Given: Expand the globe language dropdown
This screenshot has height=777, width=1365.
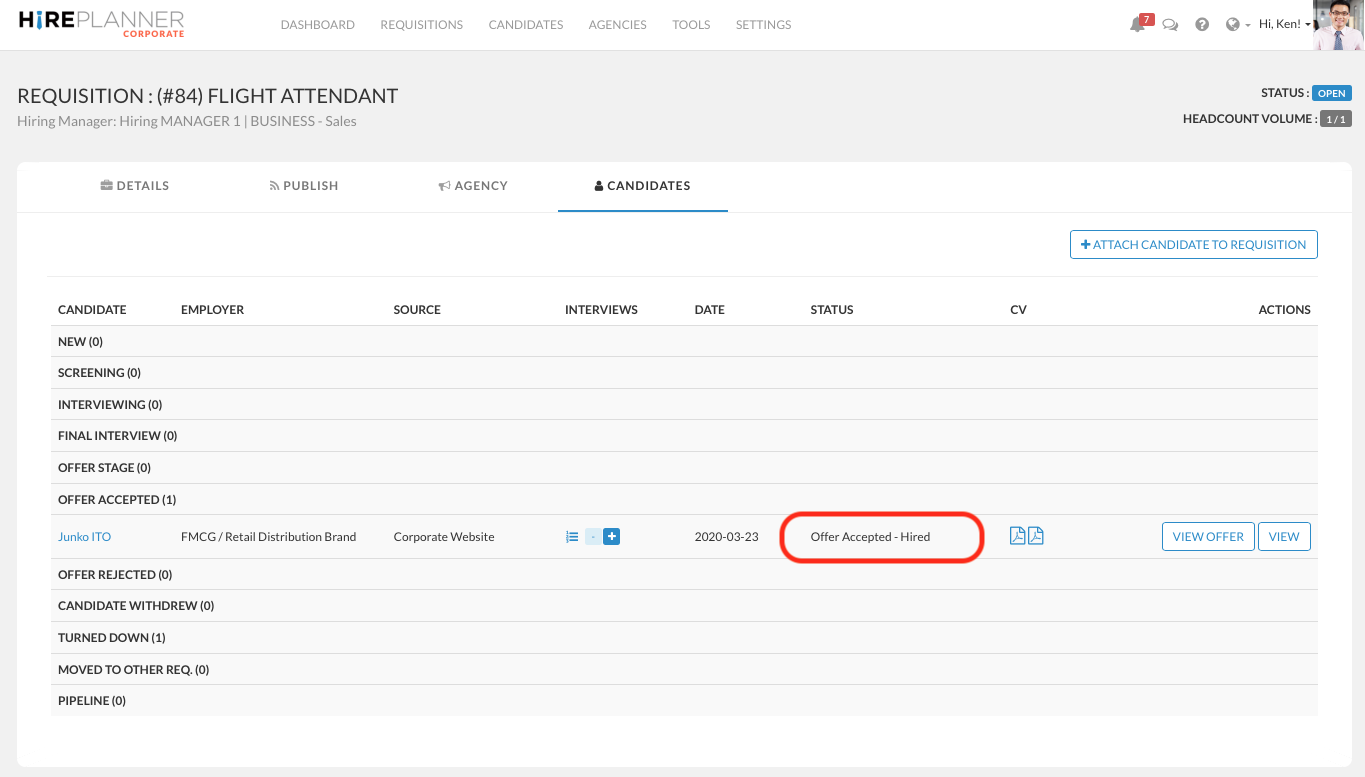Looking at the screenshot, I should [1238, 25].
